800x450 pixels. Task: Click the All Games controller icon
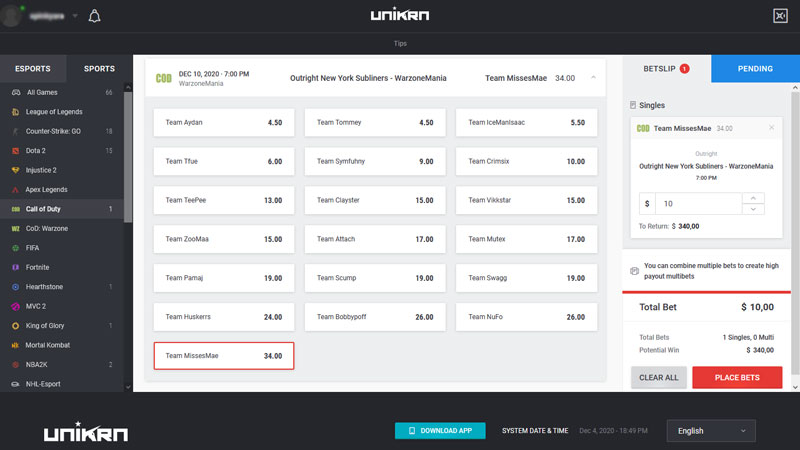pyautogui.click(x=16, y=92)
